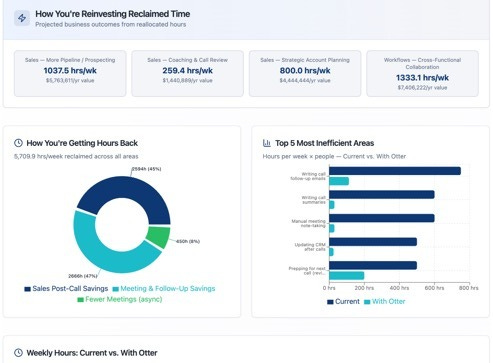
Task: Click the 'Prepping for next call' axis label
Action: pos(307,271)
